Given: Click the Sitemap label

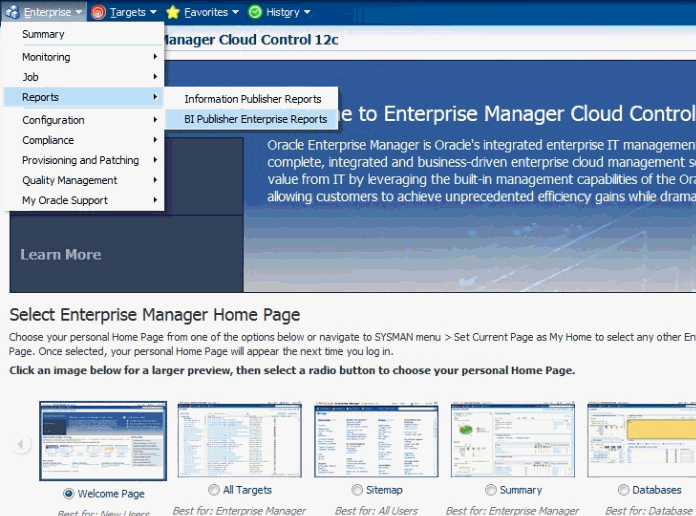Looking at the screenshot, I should coord(384,490).
